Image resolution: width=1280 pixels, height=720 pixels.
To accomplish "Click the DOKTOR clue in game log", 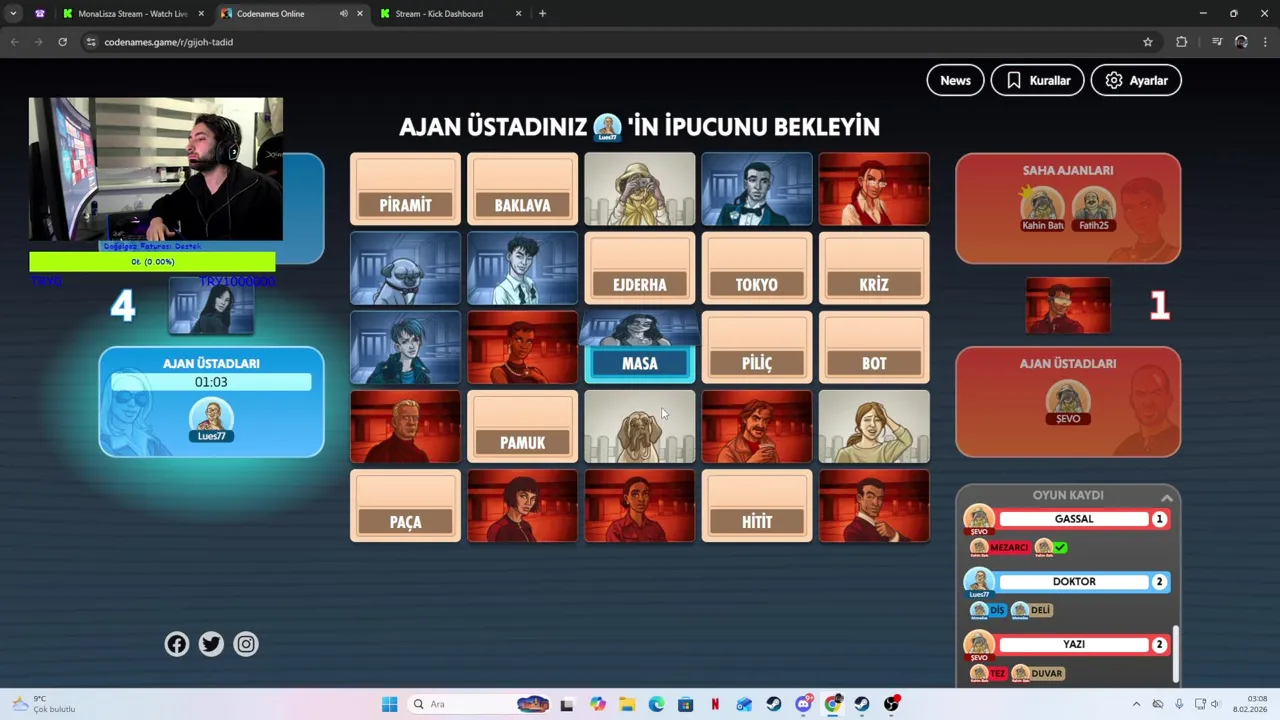I will 1073,581.
